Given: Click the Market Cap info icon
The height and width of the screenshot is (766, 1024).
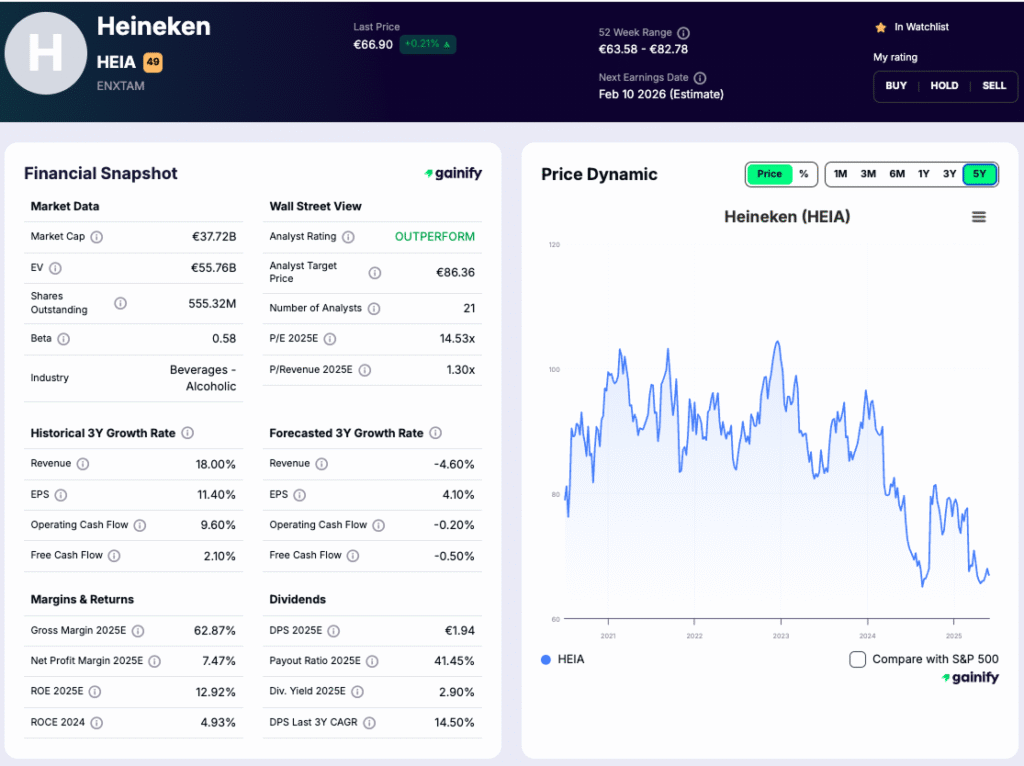Looking at the screenshot, I should pyautogui.click(x=96, y=237).
